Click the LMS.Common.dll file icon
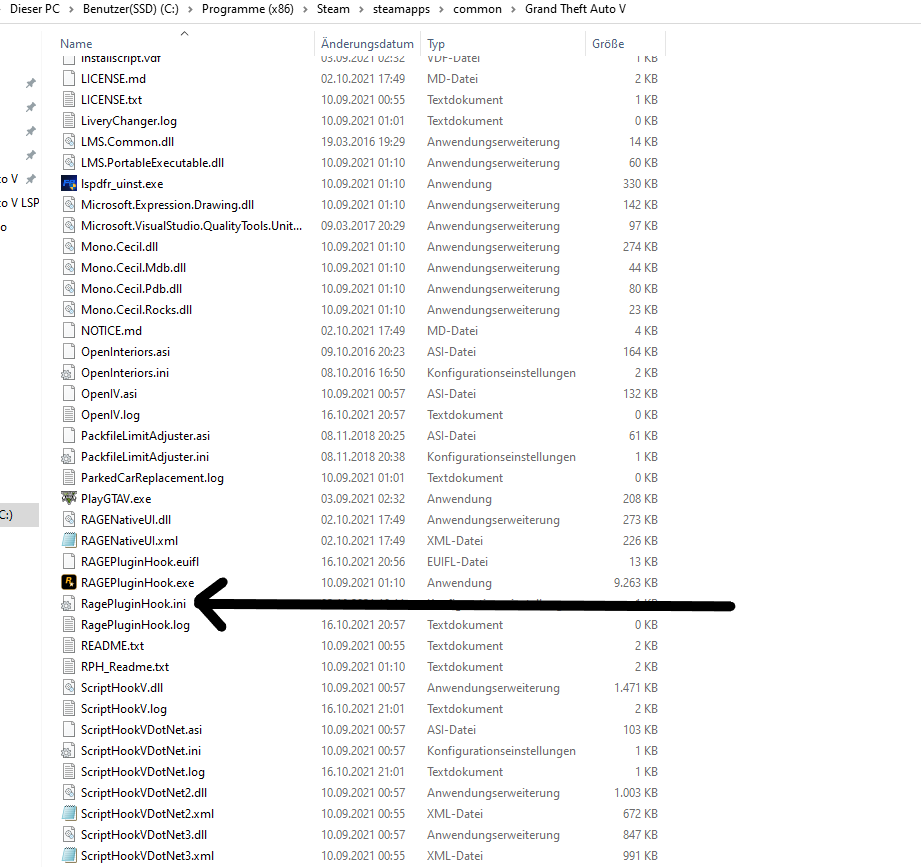This screenshot has width=921, height=867. (69, 142)
